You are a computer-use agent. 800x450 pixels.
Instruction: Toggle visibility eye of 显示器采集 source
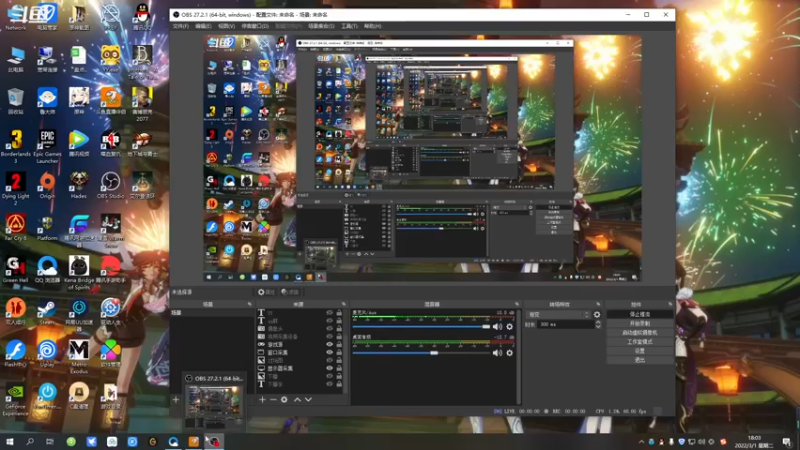[330, 368]
